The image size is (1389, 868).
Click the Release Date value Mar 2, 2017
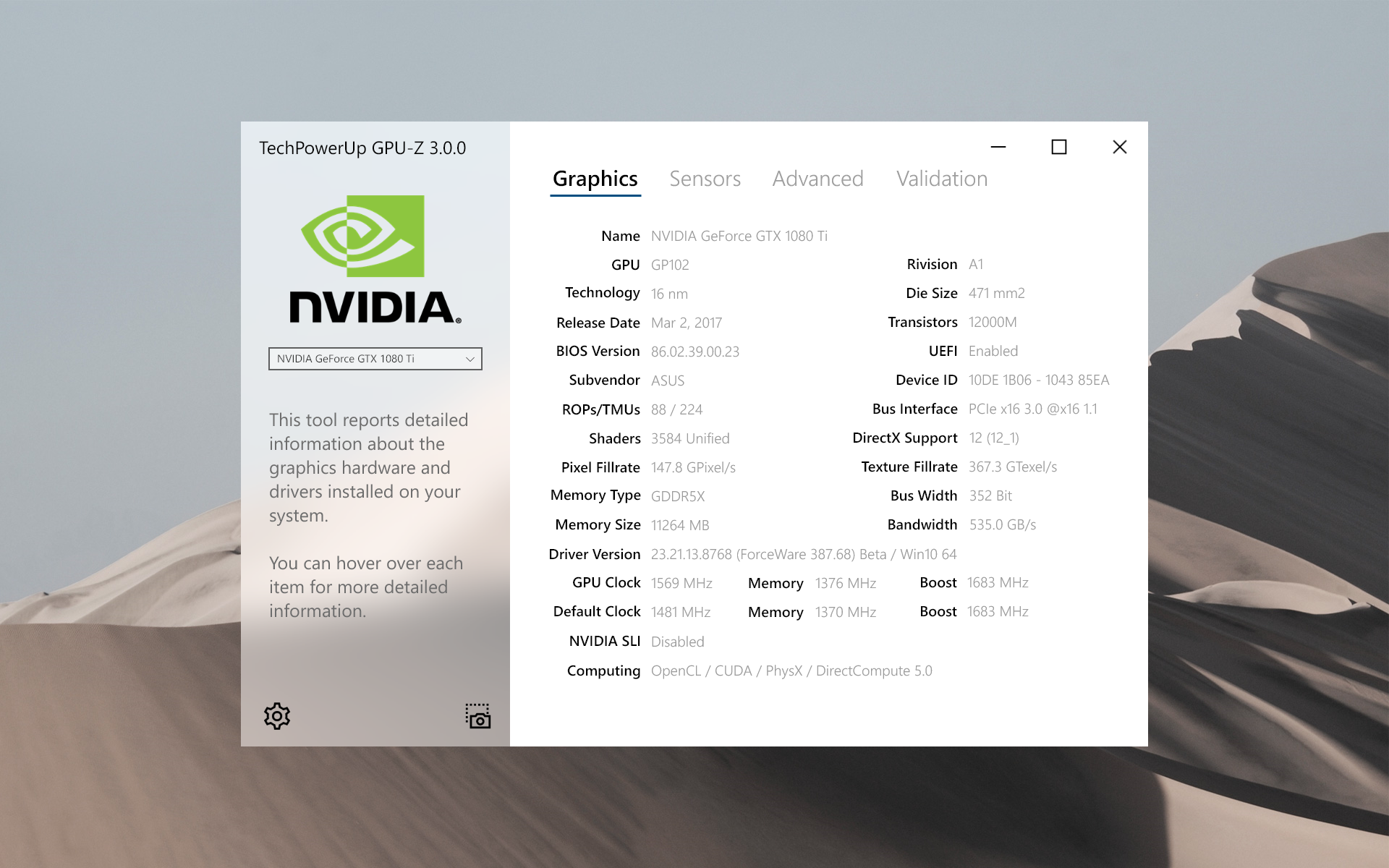(687, 323)
